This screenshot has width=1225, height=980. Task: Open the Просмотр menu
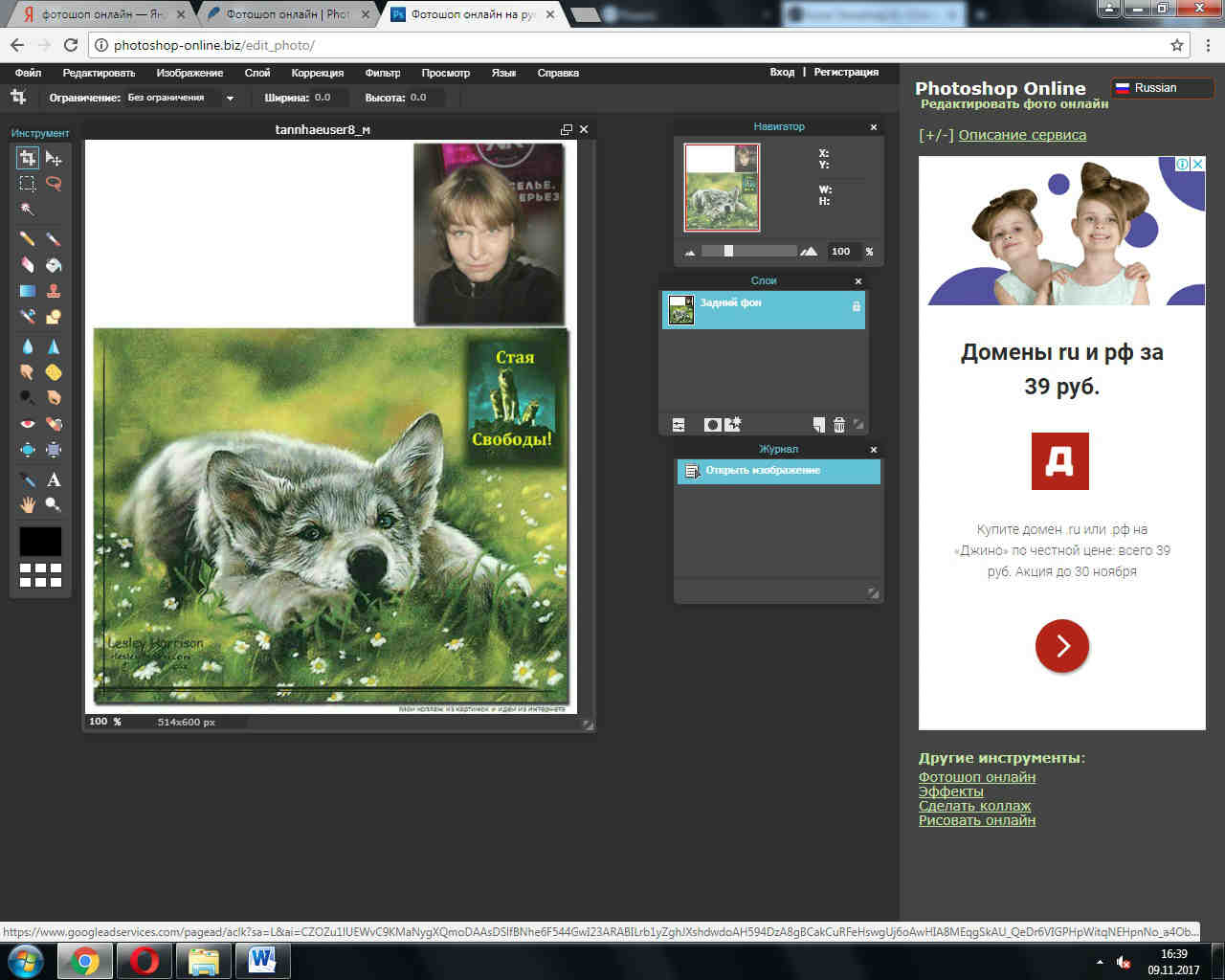(x=446, y=73)
